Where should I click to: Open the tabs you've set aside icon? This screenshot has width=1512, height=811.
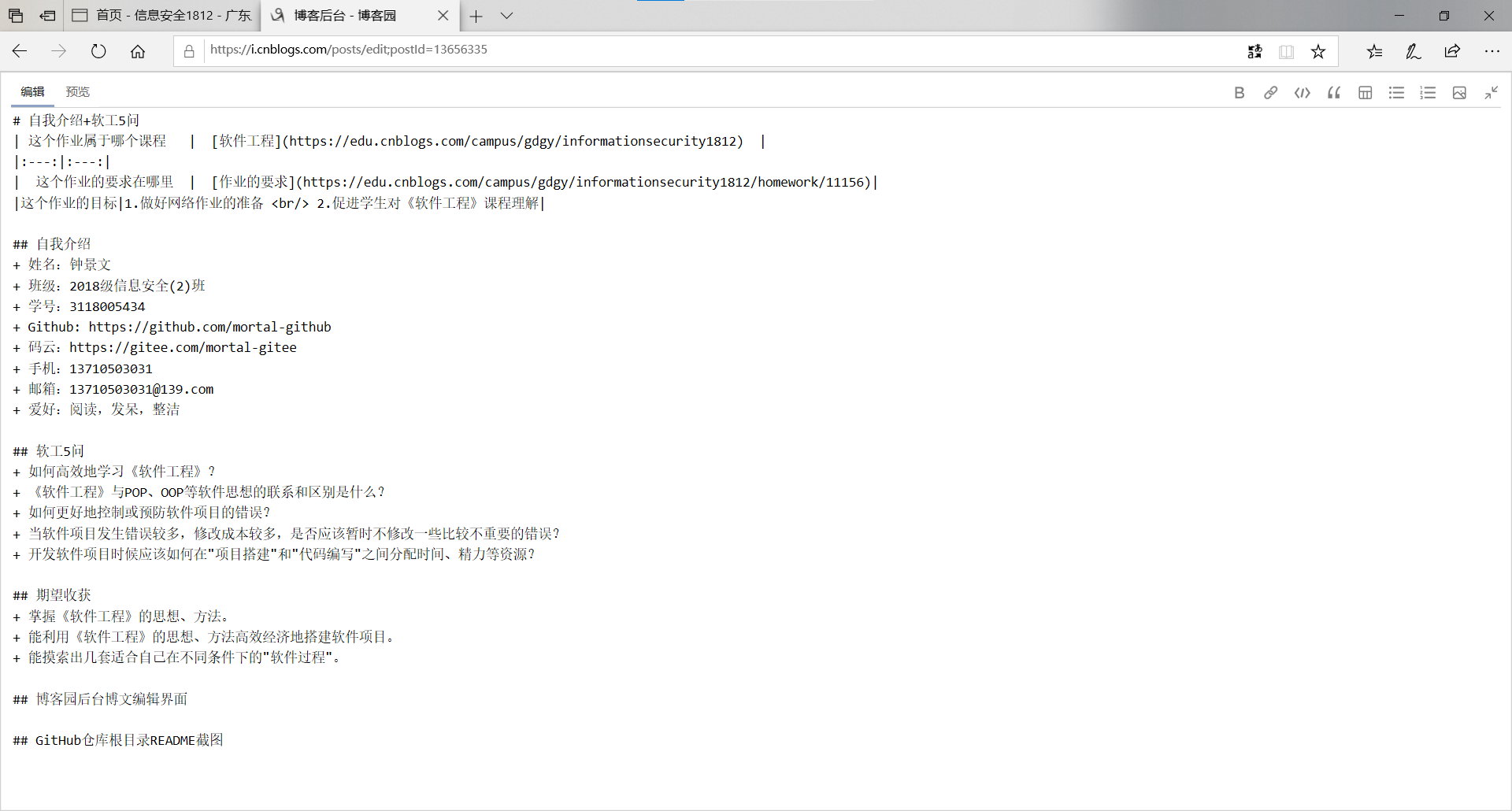[16, 16]
